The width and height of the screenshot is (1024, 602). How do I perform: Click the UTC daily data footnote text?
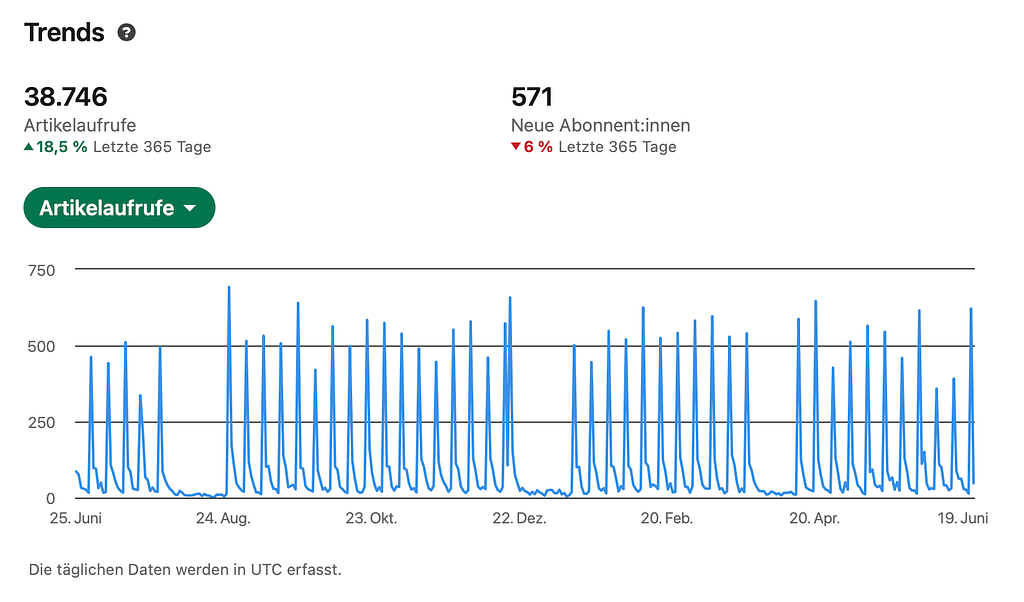point(185,570)
